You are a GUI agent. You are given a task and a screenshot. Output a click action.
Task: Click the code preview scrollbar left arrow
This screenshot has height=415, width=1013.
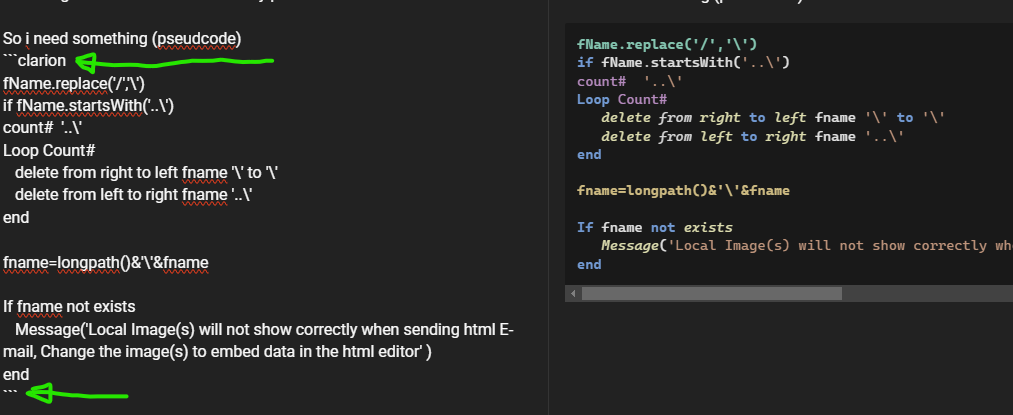573,294
